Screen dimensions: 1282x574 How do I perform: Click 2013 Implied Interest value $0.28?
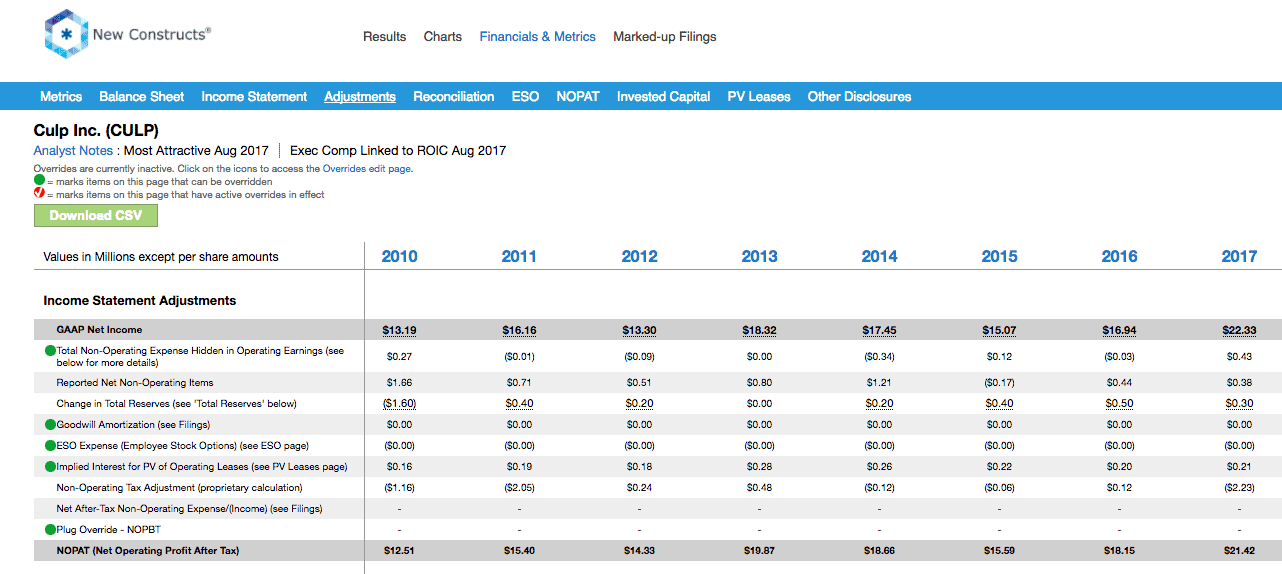[759, 467]
